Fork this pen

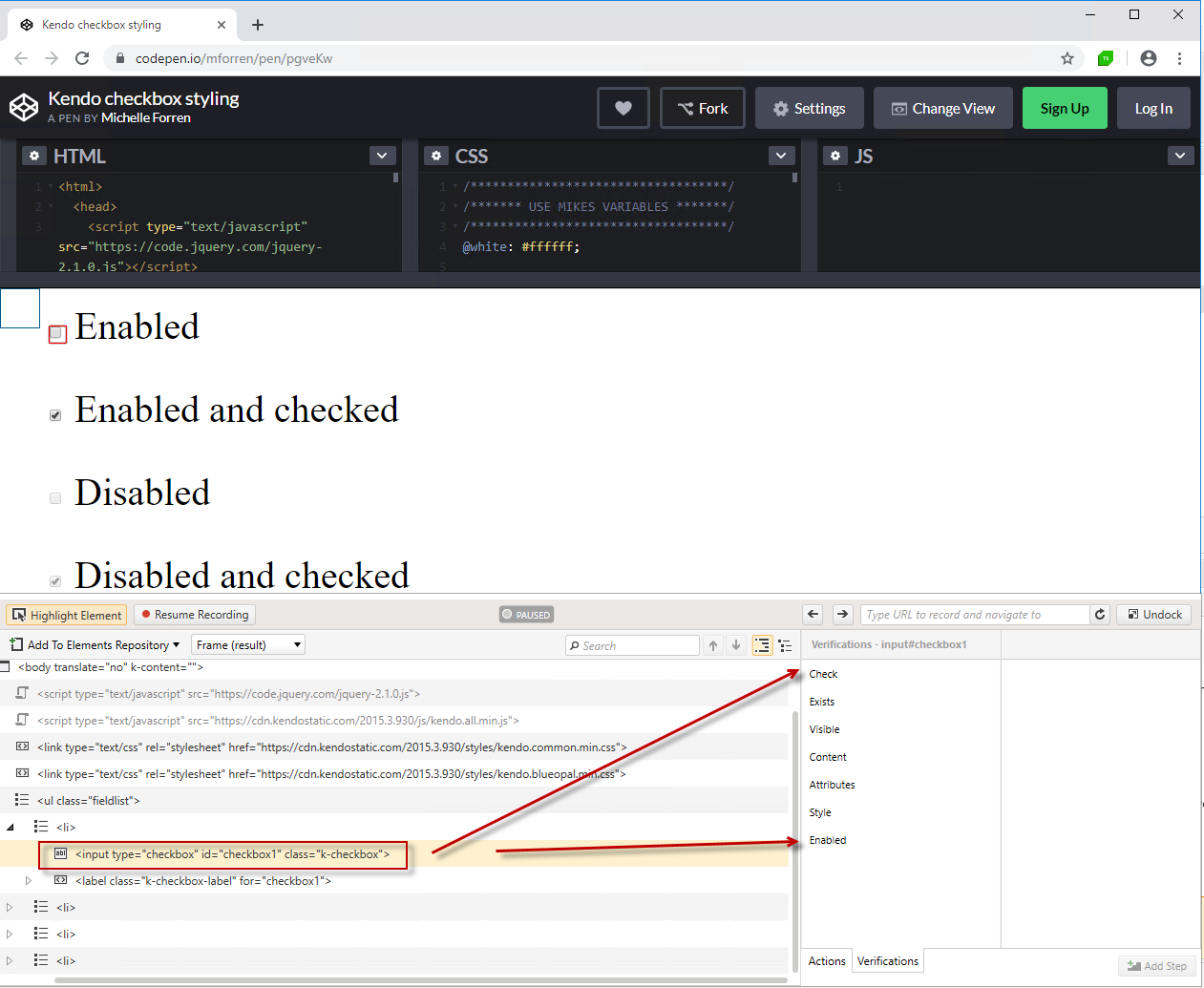tap(703, 108)
